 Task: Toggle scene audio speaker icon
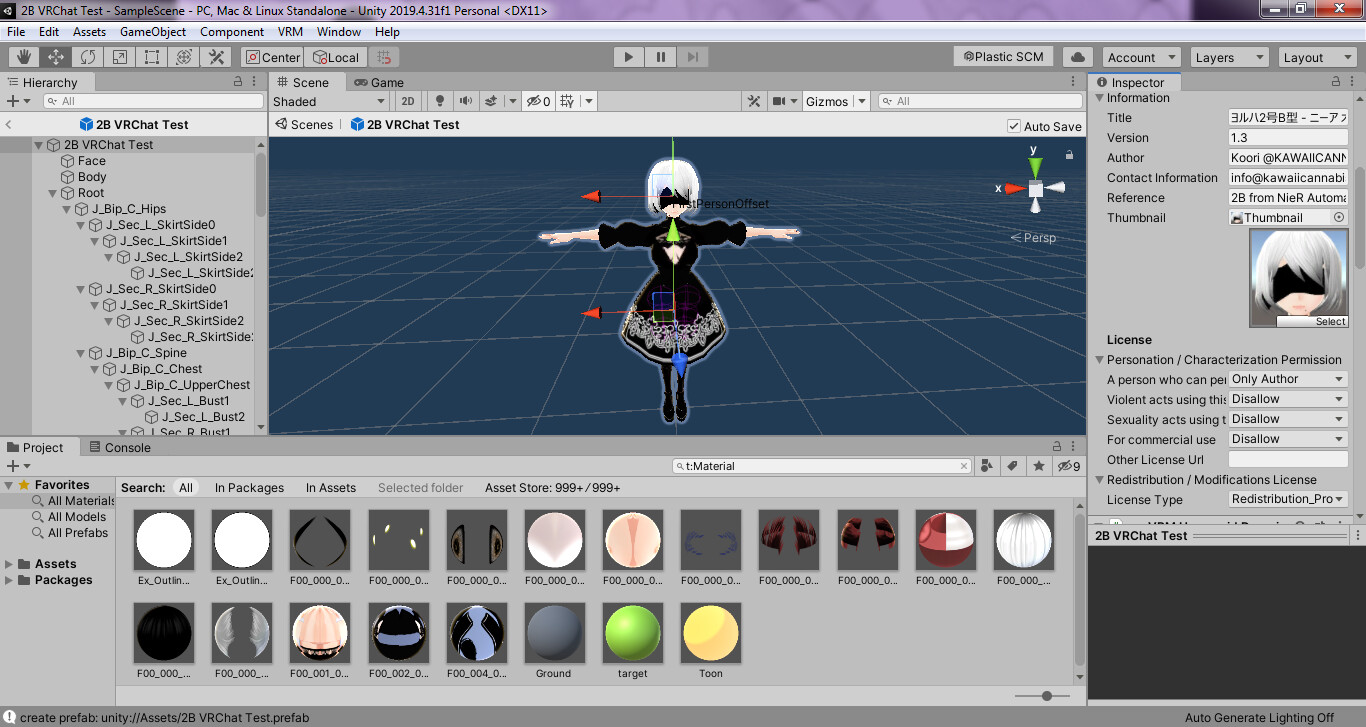tap(465, 101)
